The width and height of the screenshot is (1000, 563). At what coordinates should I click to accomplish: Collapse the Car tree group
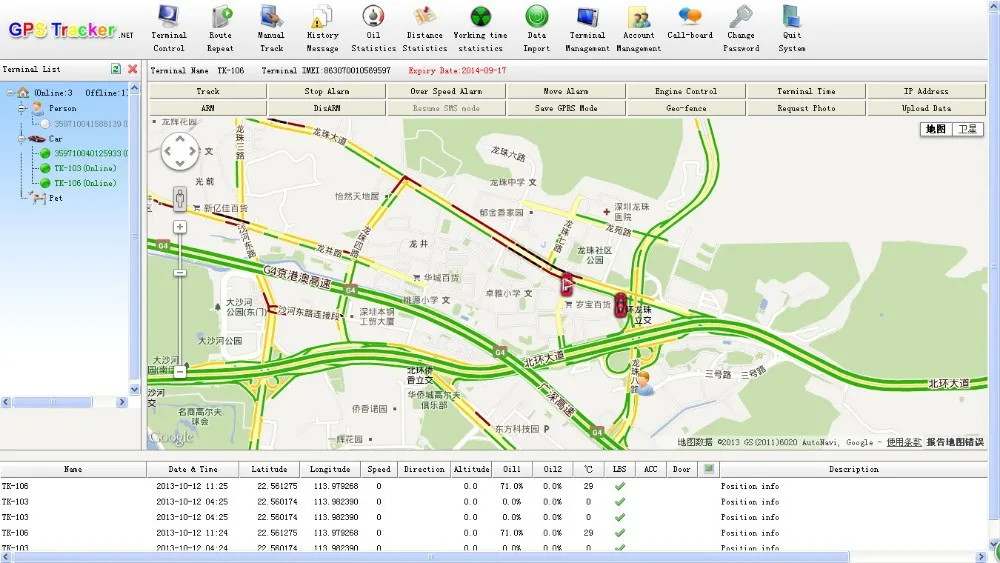pos(22,138)
